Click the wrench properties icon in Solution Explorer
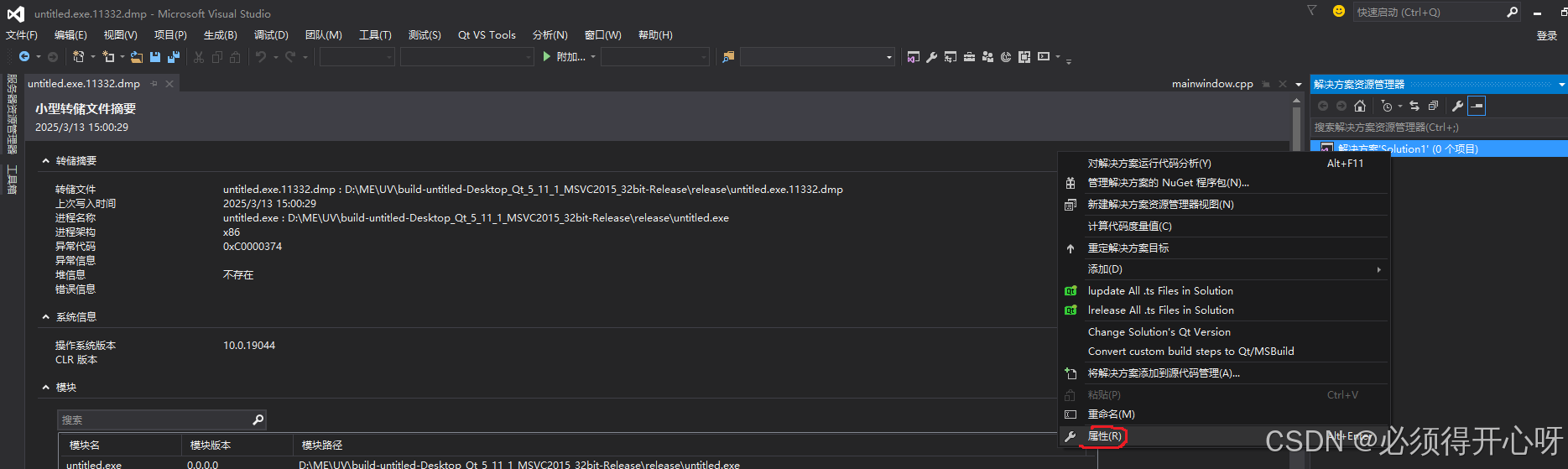The width and height of the screenshot is (1568, 469). click(x=1457, y=106)
